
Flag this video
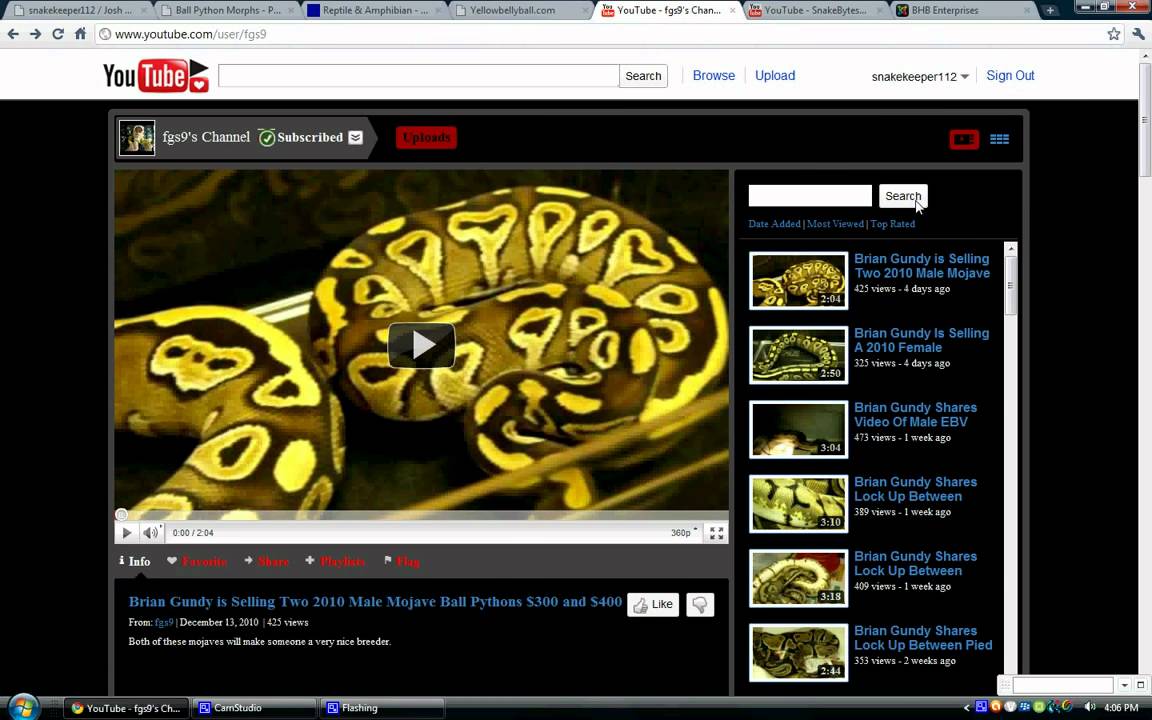point(402,561)
